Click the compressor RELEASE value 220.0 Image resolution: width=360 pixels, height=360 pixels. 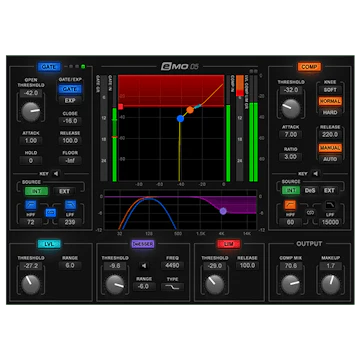[330, 134]
